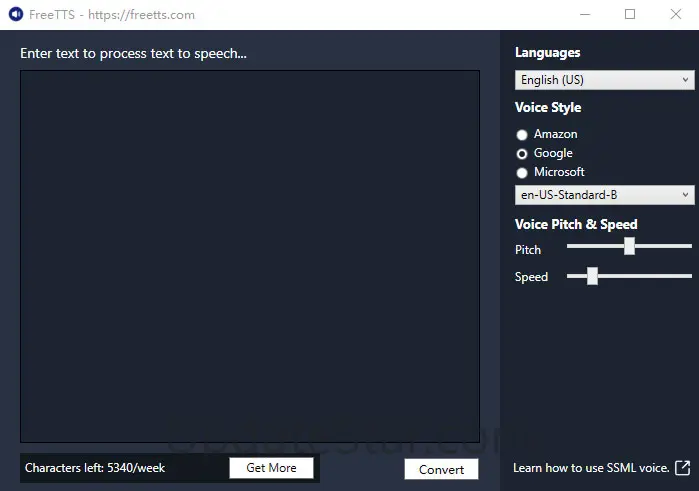The image size is (699, 491).
Task: Click the Enter text to process prompt label
Action: coord(133,54)
